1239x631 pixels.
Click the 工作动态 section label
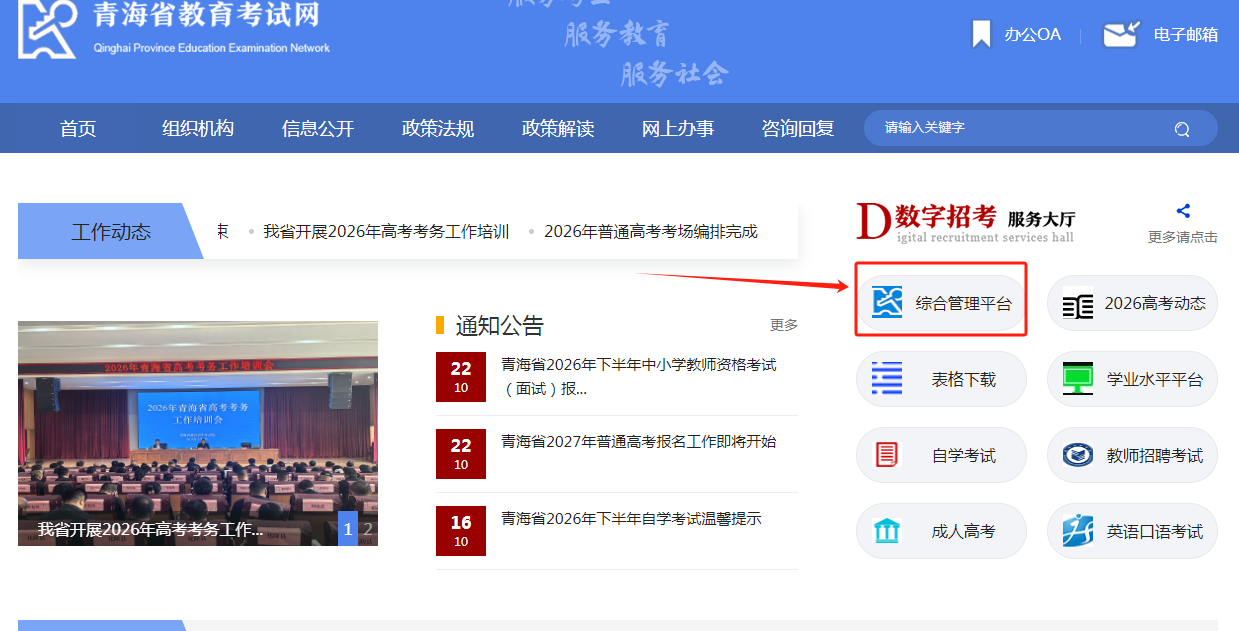(x=111, y=232)
